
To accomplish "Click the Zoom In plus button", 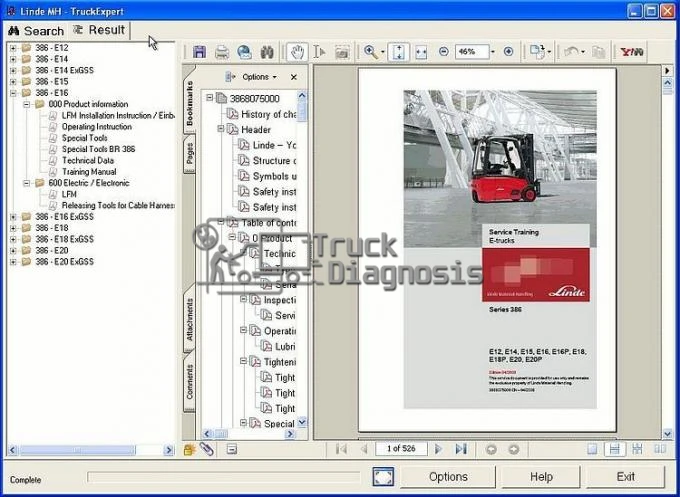I will 509,52.
